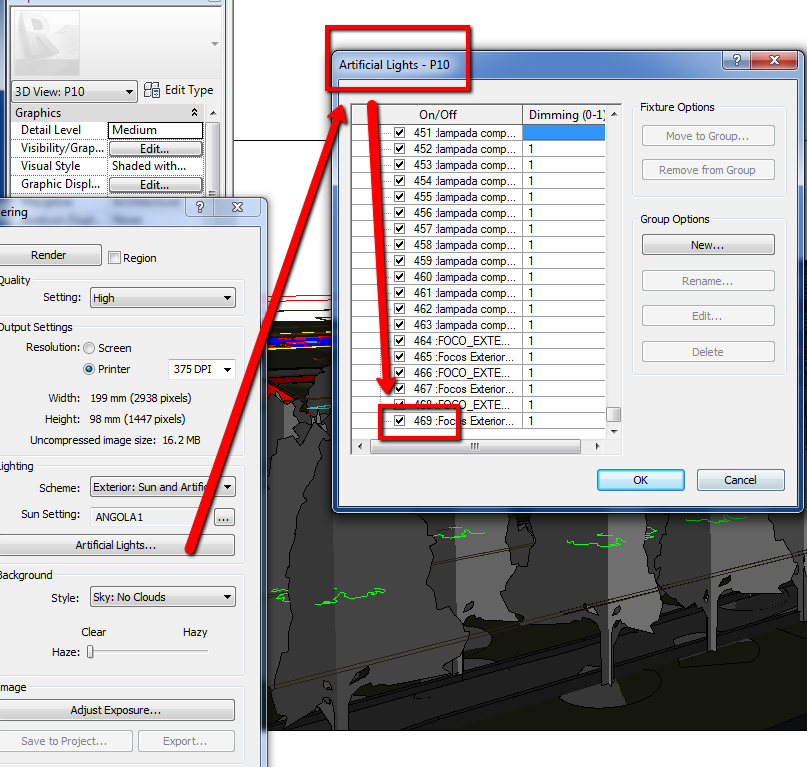
Task: Open the 375 DPI dropdown
Action: point(202,369)
